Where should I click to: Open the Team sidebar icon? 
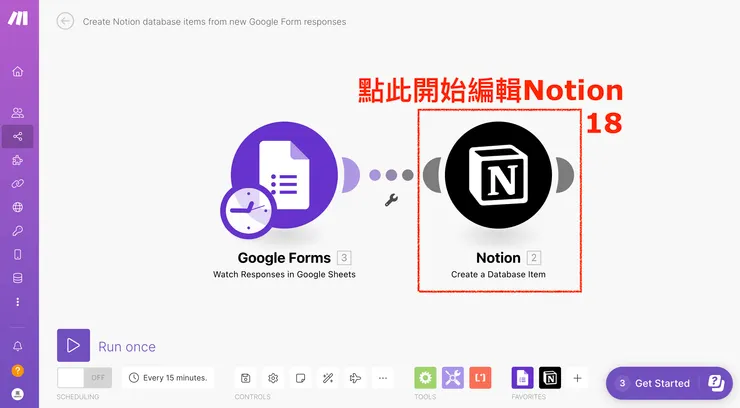17,113
